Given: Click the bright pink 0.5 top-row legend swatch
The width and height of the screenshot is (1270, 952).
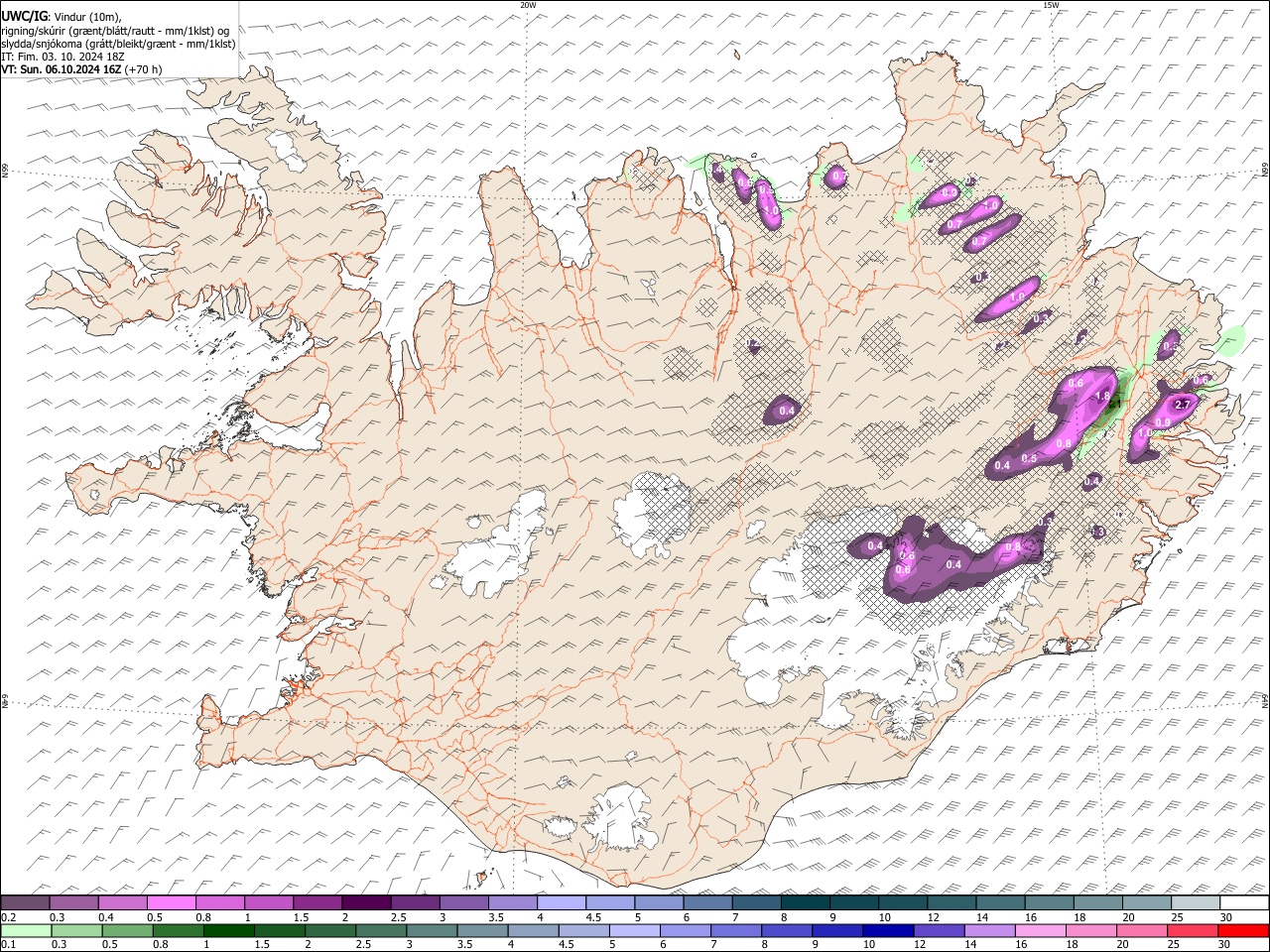Looking at the screenshot, I should (x=171, y=903).
